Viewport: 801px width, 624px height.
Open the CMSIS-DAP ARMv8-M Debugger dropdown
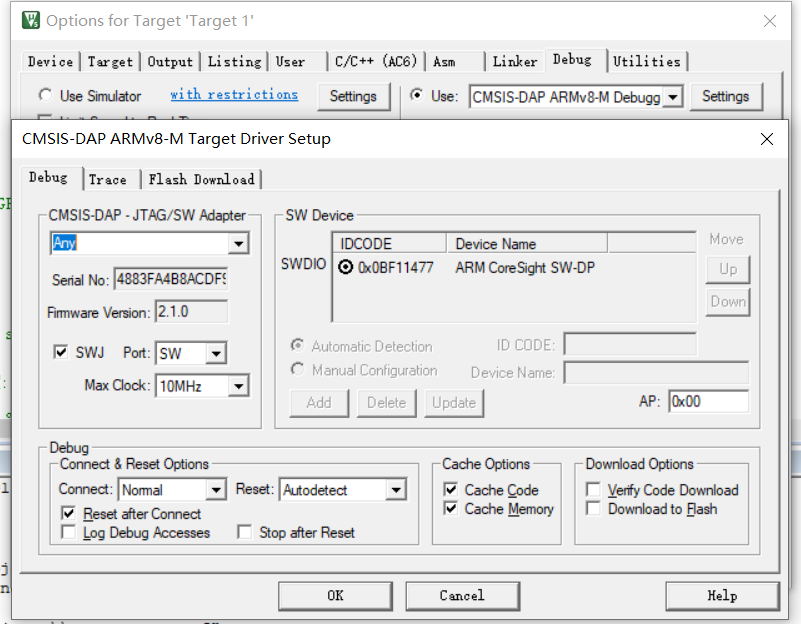click(673, 97)
